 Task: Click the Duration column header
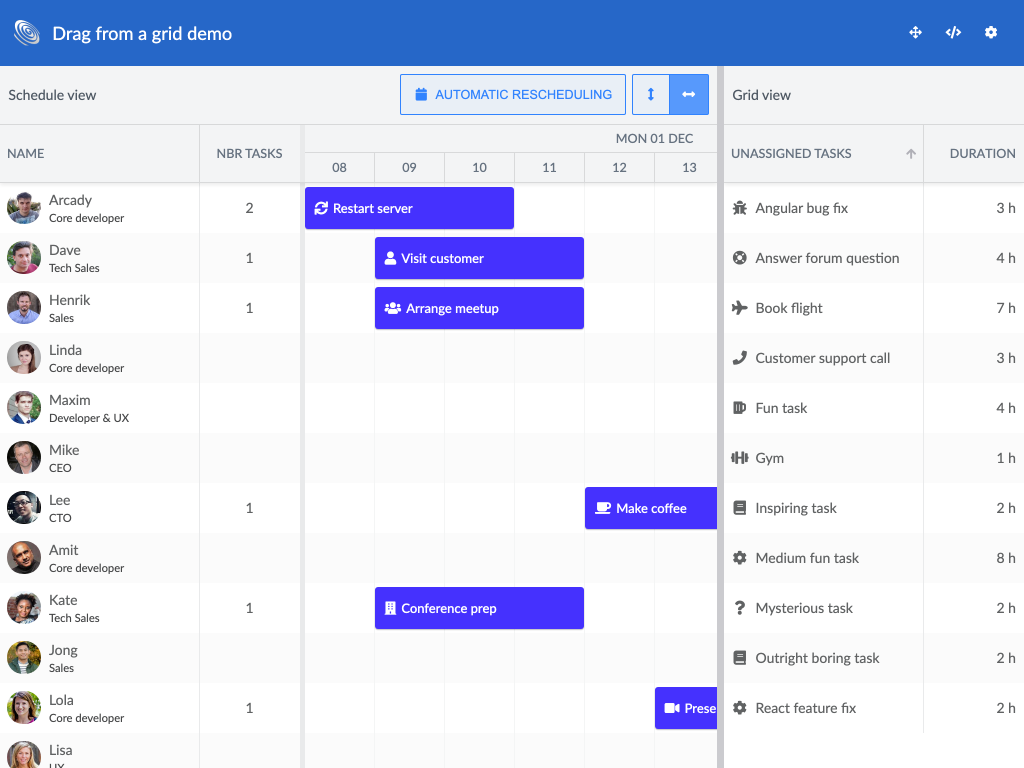point(982,154)
